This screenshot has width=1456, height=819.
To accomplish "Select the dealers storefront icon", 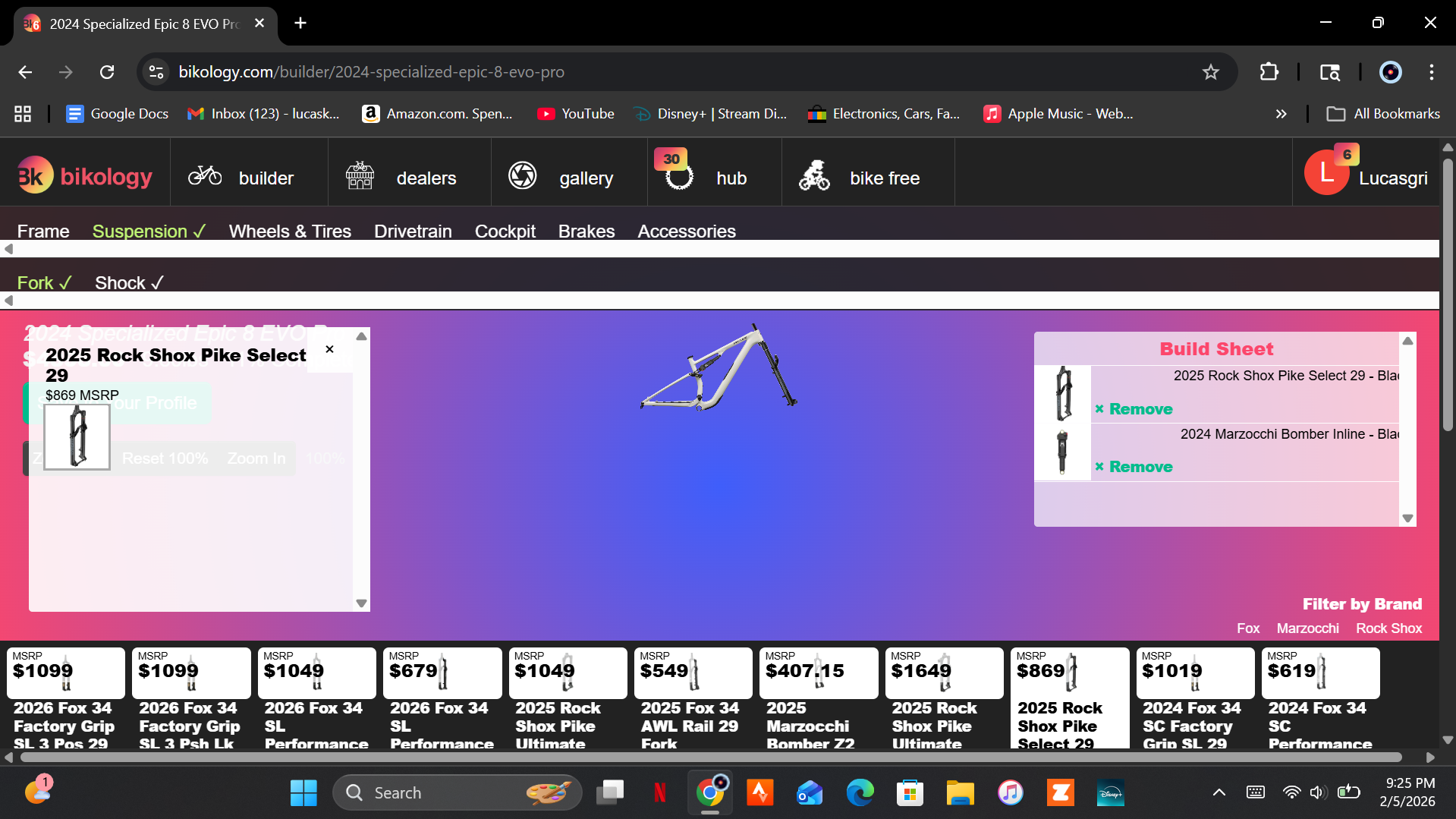I will point(359,175).
